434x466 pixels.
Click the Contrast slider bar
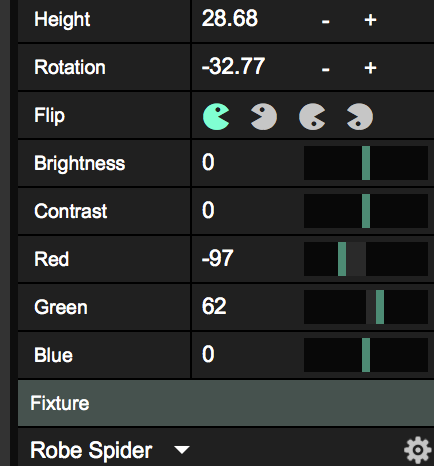point(366,211)
